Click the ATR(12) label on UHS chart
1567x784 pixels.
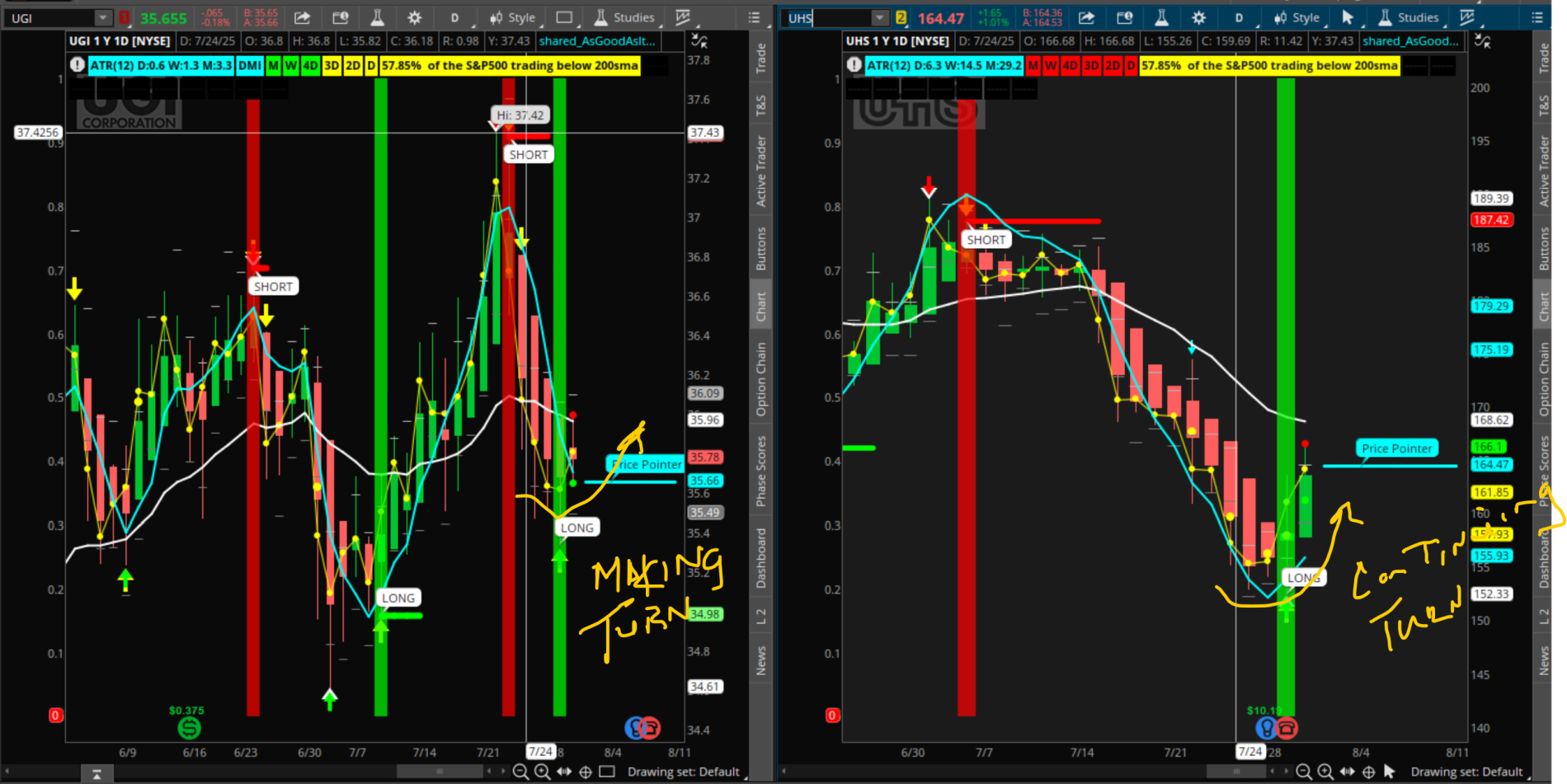[x=943, y=65]
